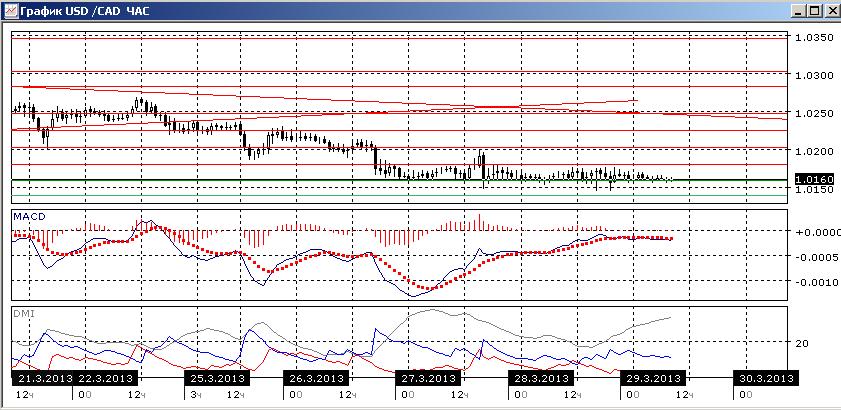Click the 21.3.2013 date marker
The height and width of the screenshot is (410, 841).
(x=44, y=378)
